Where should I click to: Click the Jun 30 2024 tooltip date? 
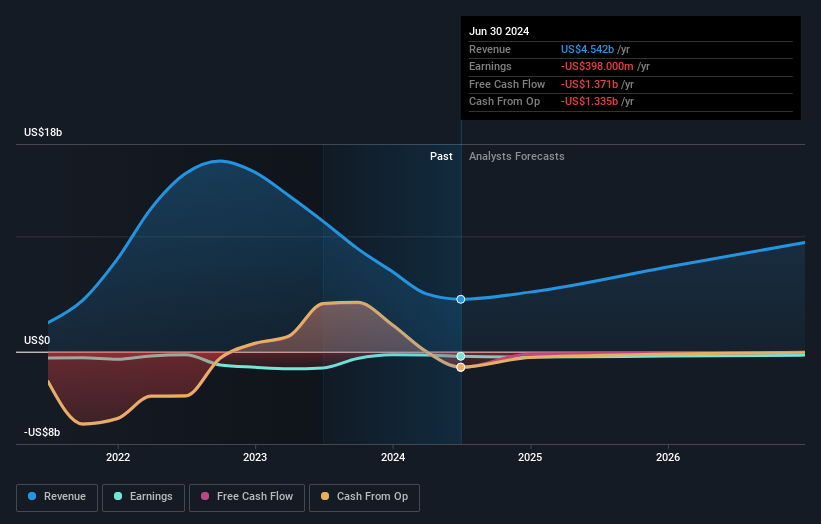499,31
